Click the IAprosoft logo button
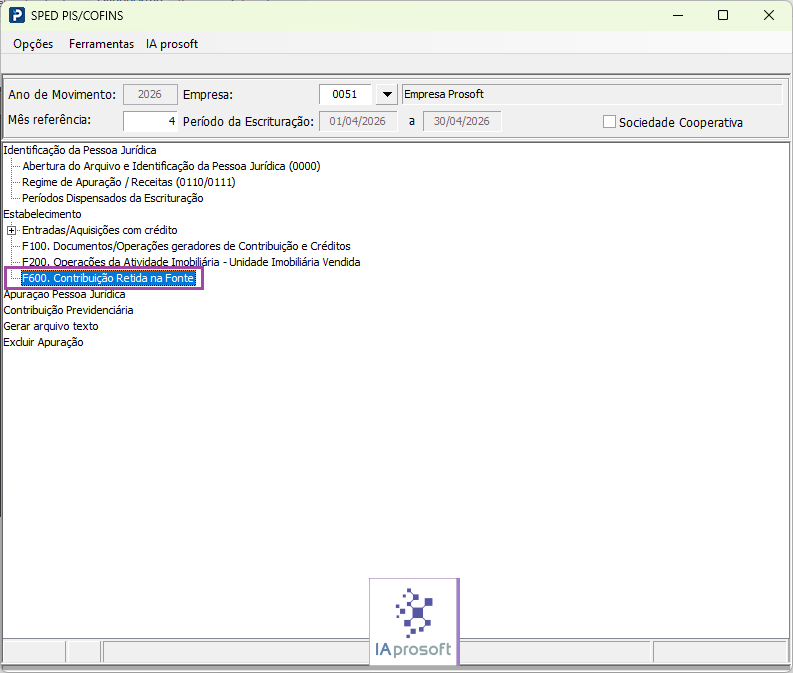The width and height of the screenshot is (793, 673). pos(414,621)
